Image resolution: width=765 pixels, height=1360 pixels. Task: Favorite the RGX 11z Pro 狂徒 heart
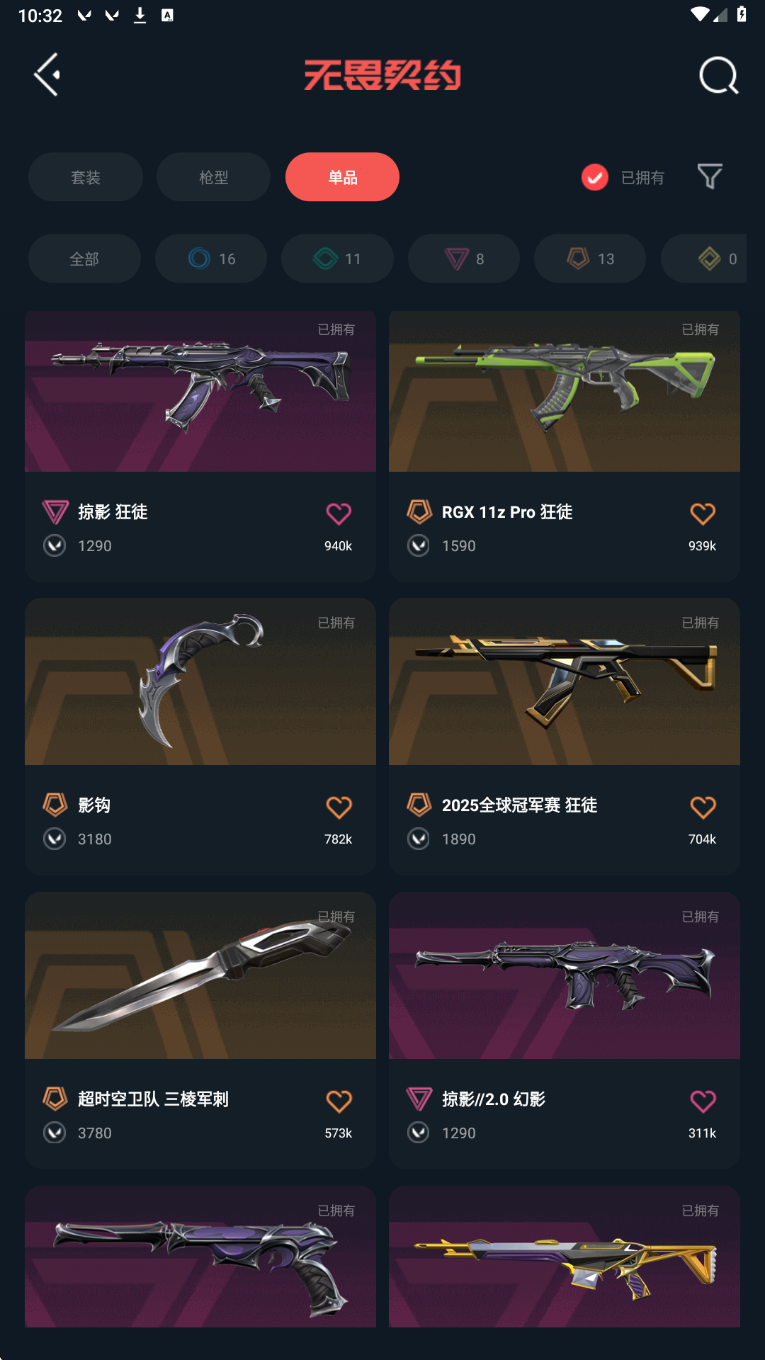click(703, 514)
